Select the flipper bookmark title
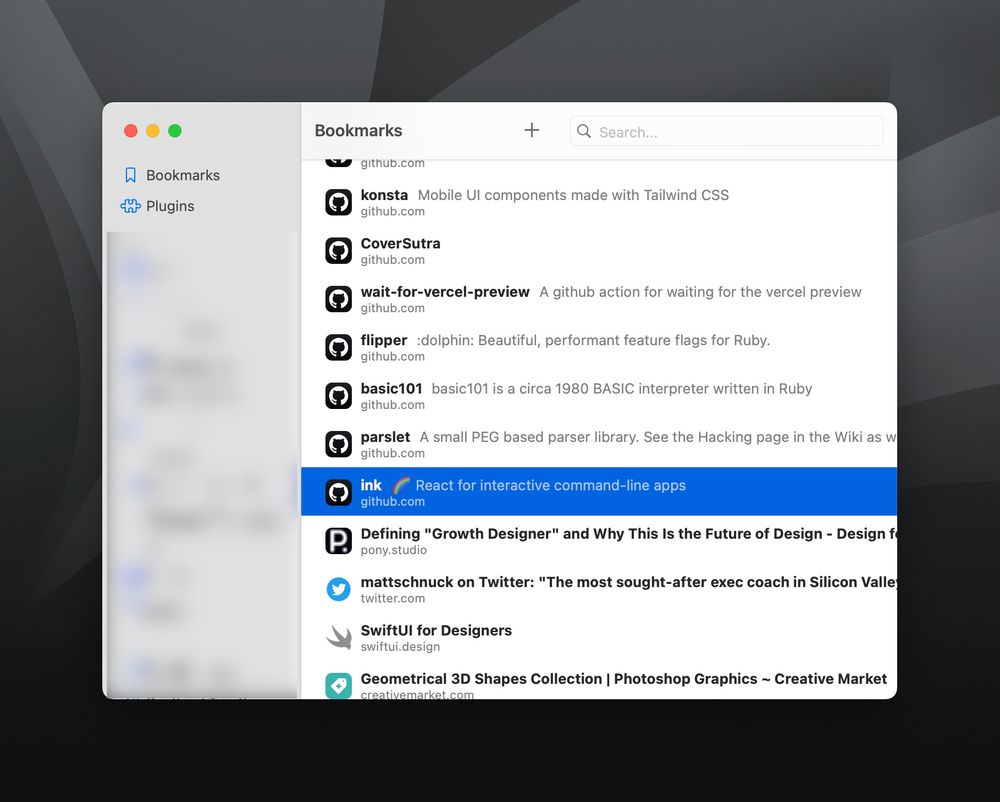The height and width of the screenshot is (802, 1000). 383,340
